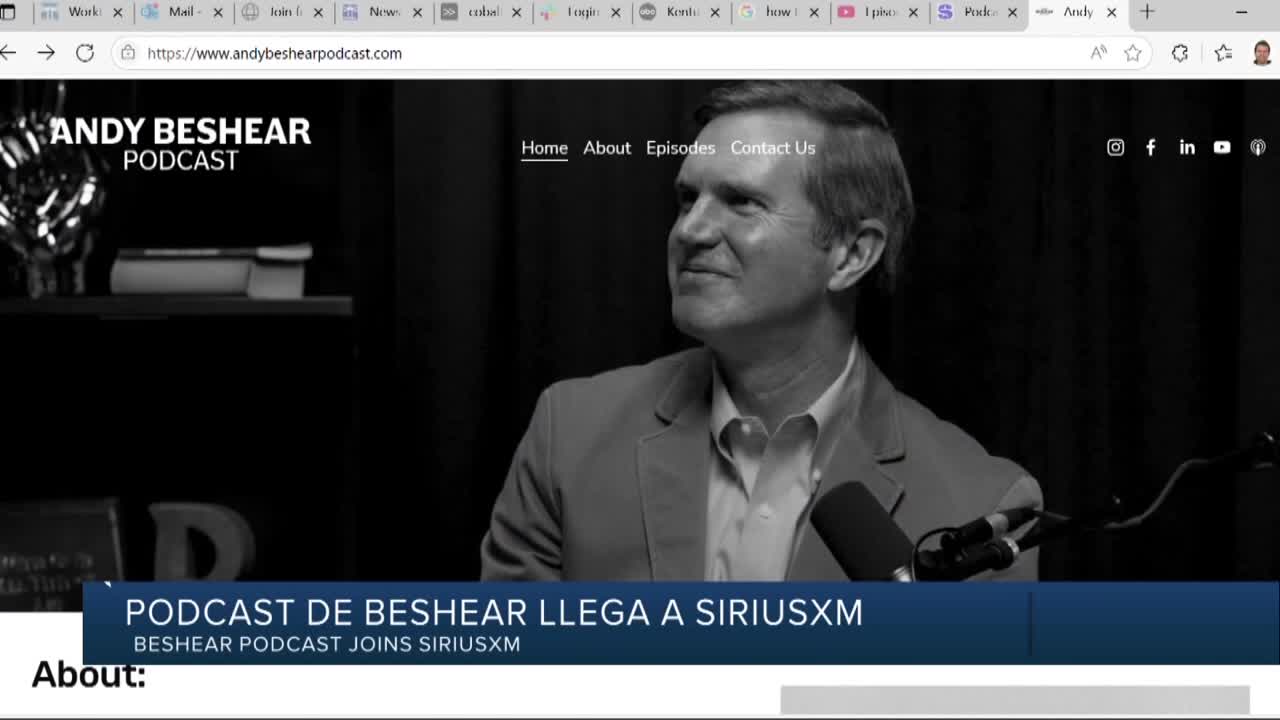
Task: Open the podcast feed icon link
Action: point(1258,147)
